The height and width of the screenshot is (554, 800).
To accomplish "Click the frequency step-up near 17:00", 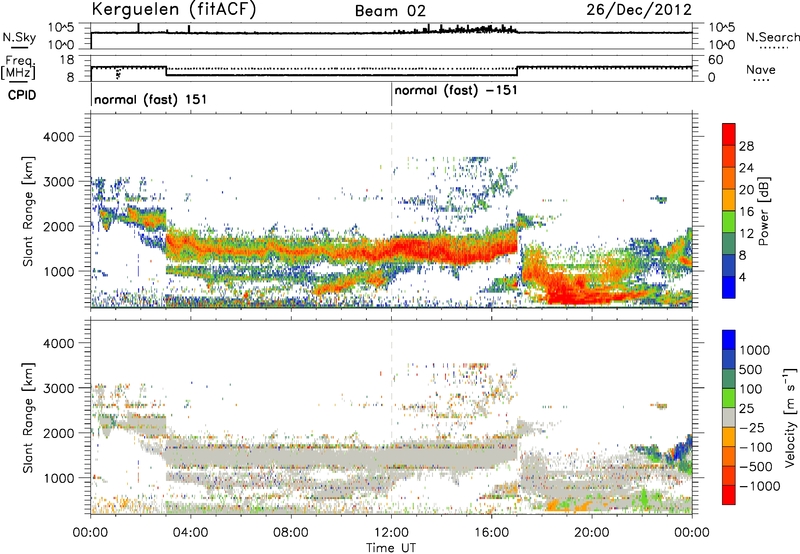I will [x=517, y=71].
